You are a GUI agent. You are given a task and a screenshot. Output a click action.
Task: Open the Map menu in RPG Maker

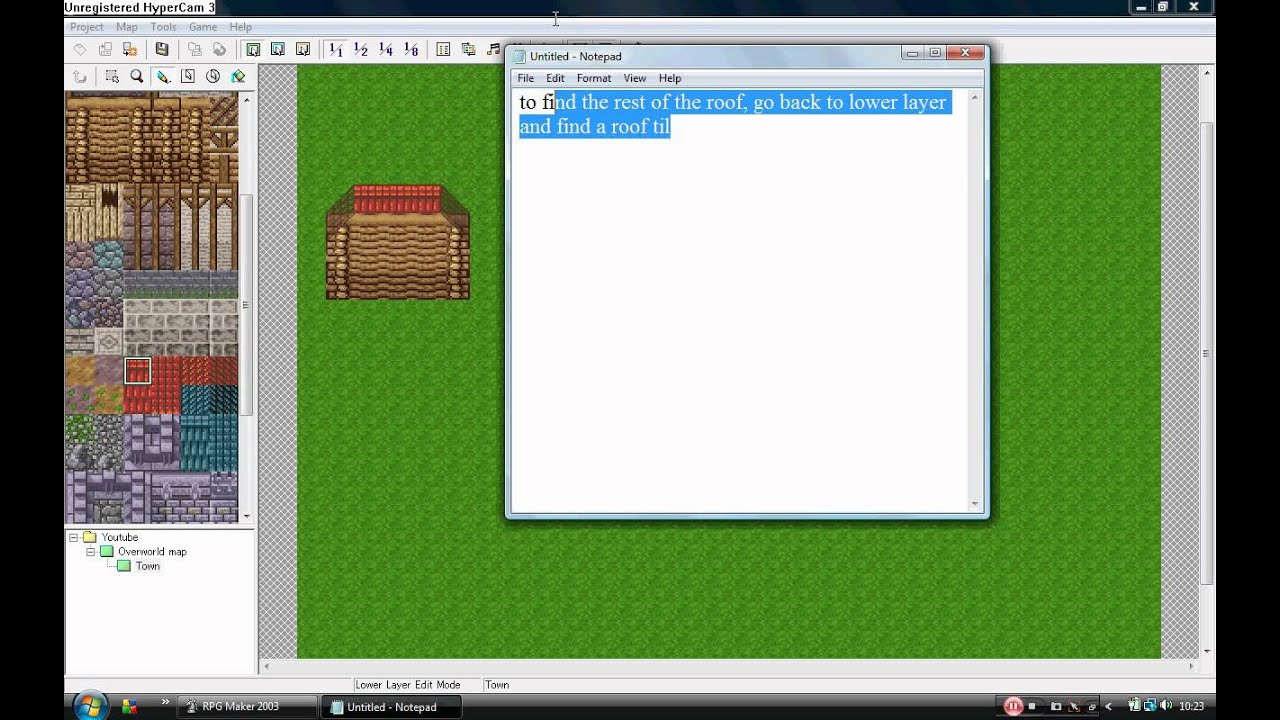pyautogui.click(x=127, y=27)
